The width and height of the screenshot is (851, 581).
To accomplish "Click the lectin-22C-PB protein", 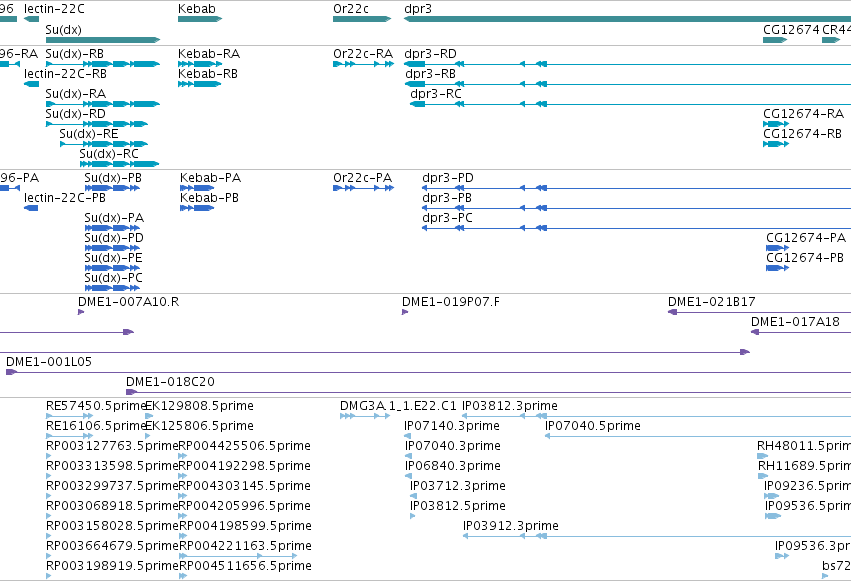I will (x=31, y=208).
